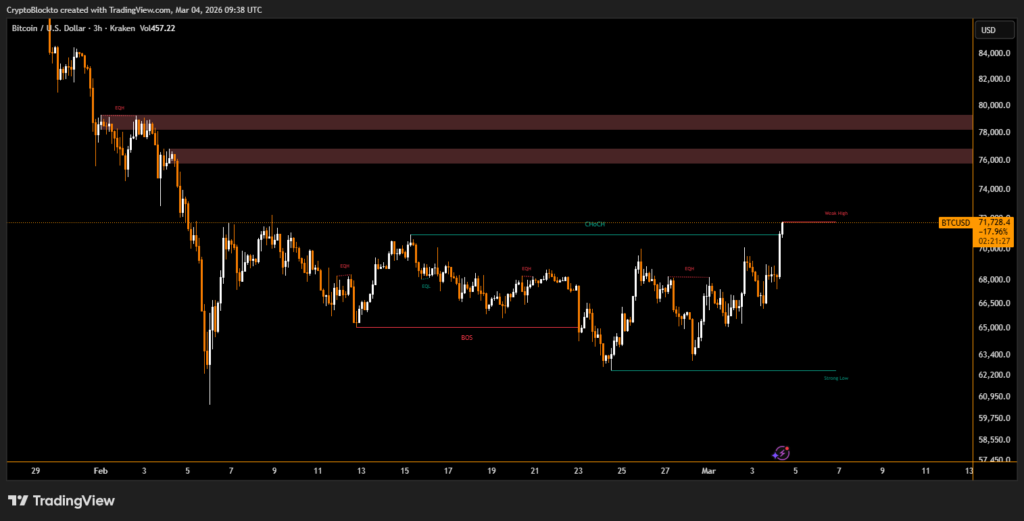Screen dimensions: 1024x521
Task: Click the Bitcoin / U.S. Dollar chart title
Action: [x=65, y=28]
